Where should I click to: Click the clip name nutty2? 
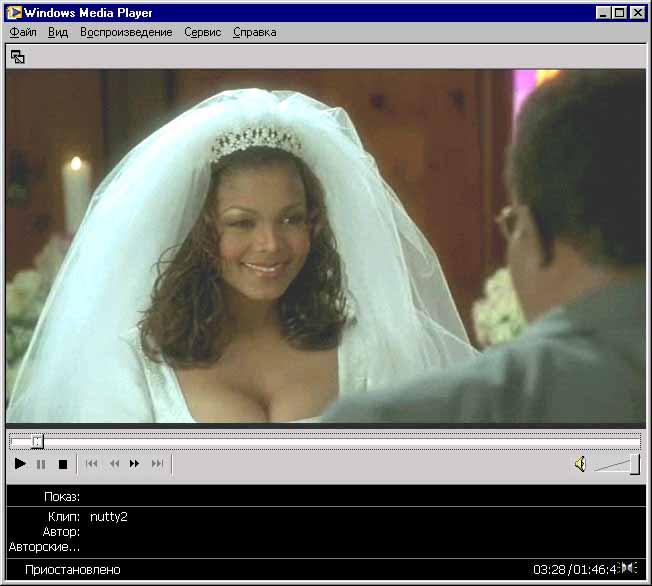click(109, 517)
